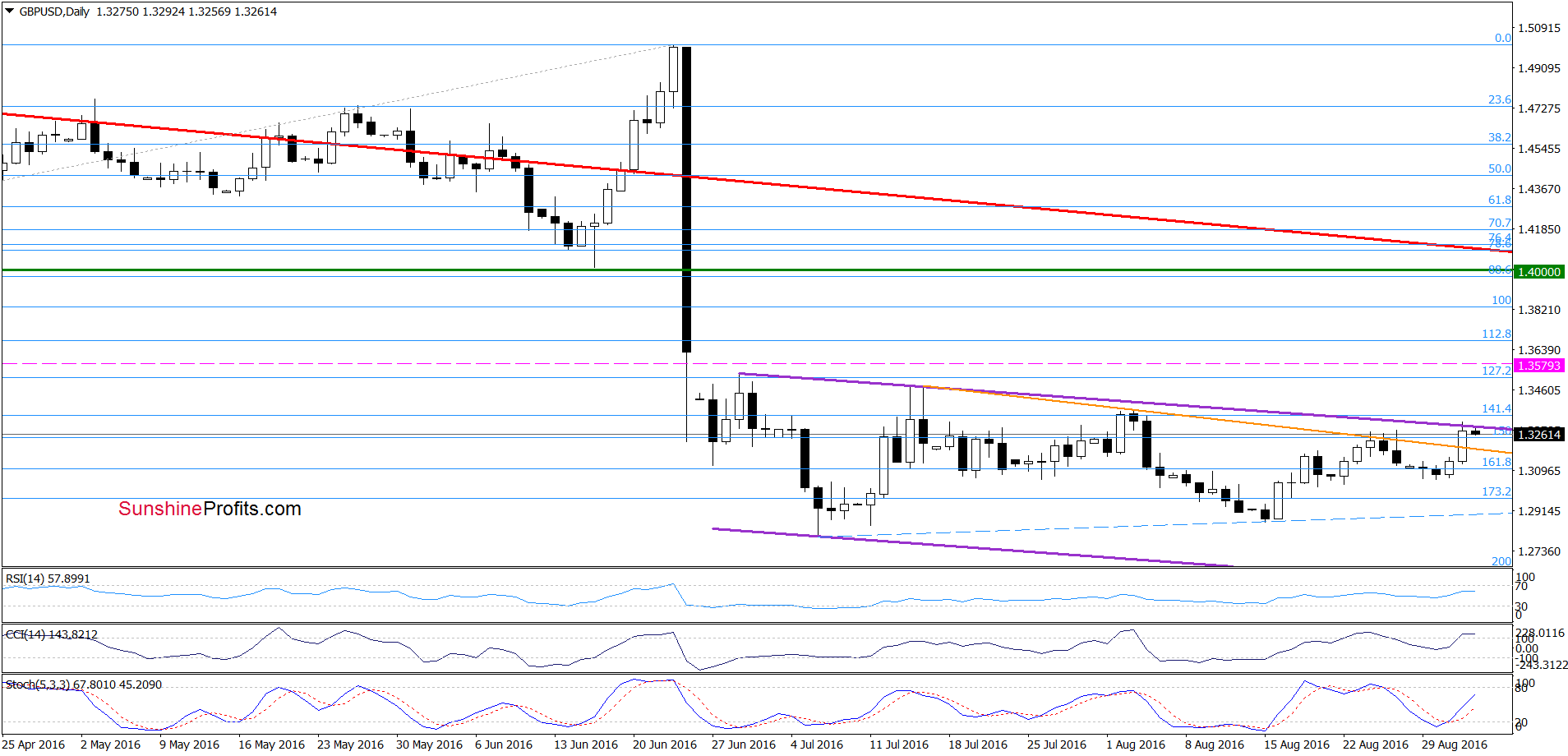
Task: Click the 27 Jun 2016 date label
Action: 744,744
